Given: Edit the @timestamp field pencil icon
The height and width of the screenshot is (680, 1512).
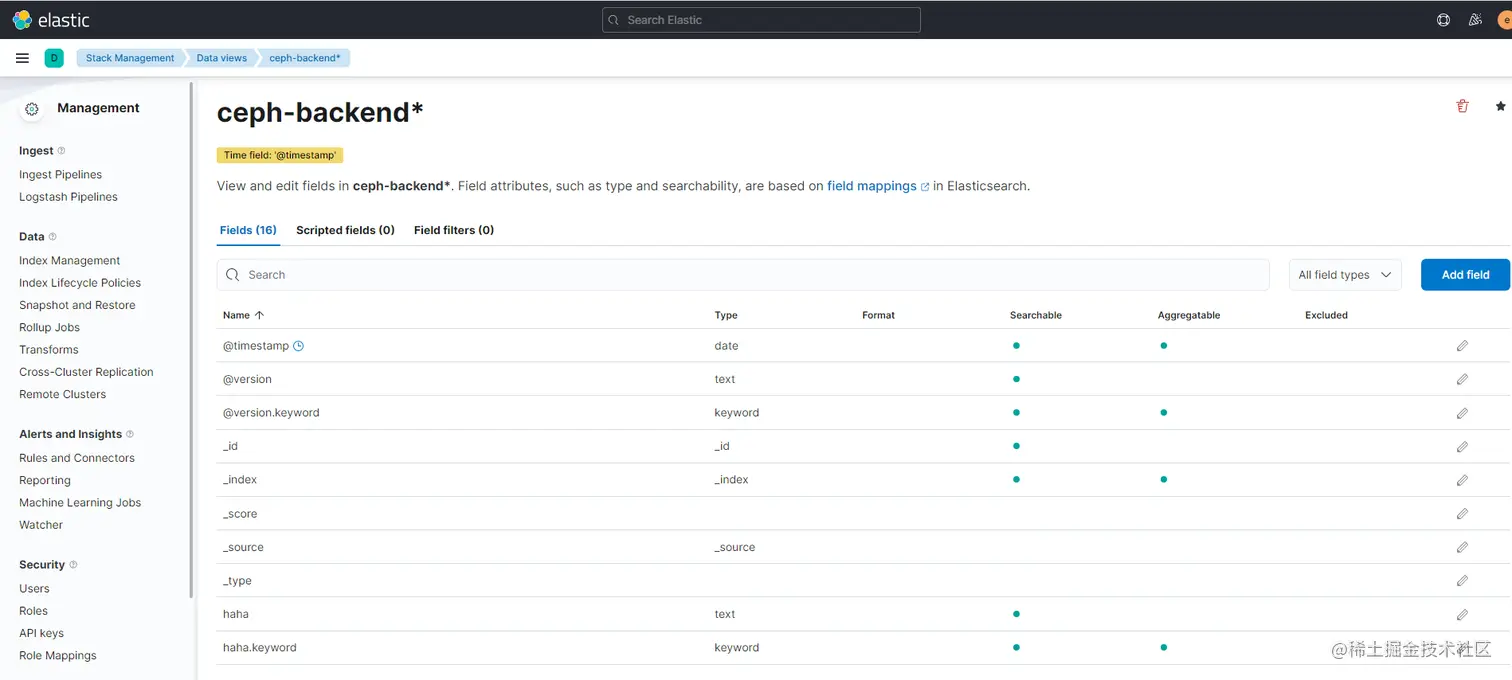Looking at the screenshot, I should pos(1462,346).
